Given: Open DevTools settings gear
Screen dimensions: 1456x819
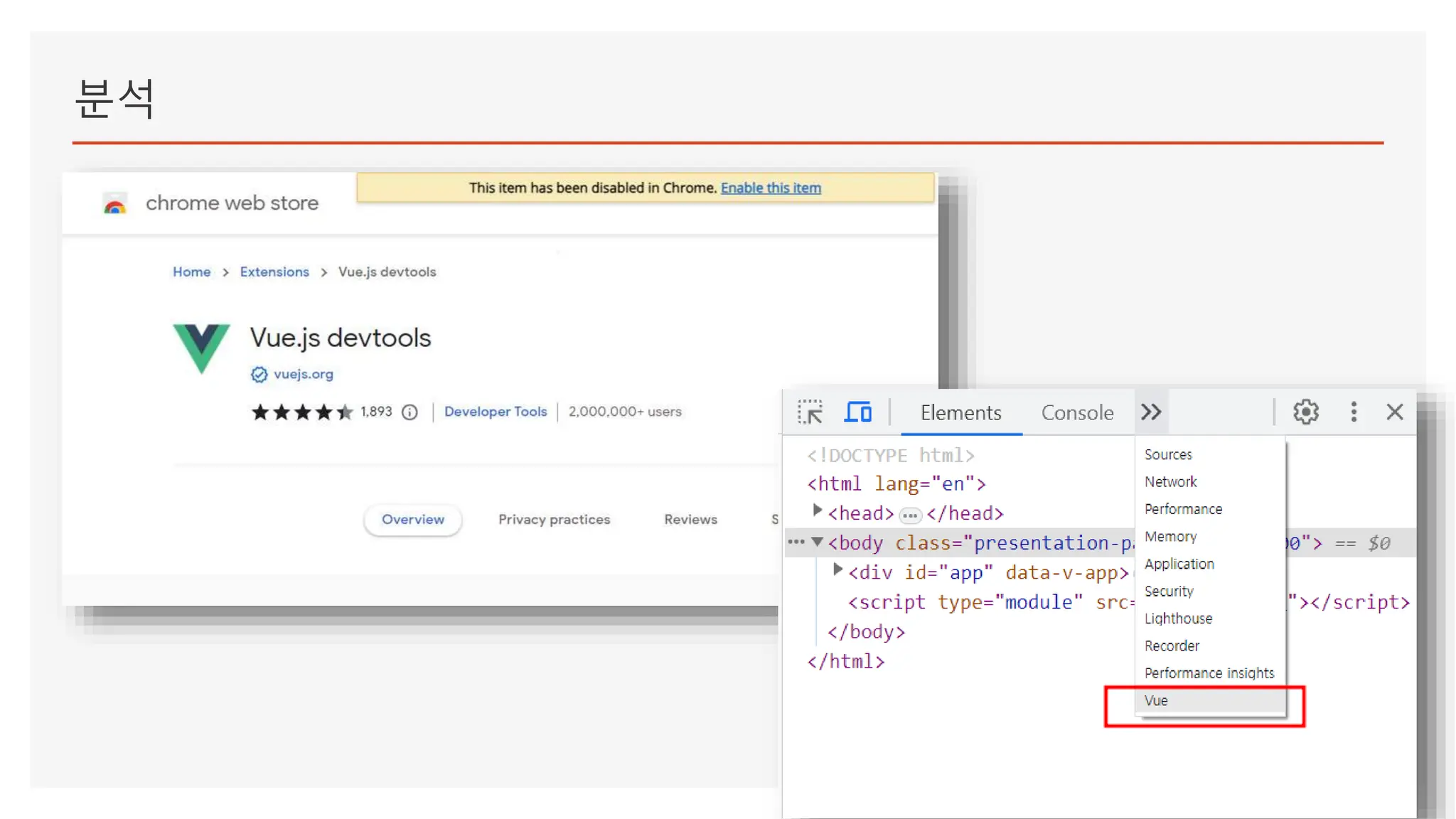Looking at the screenshot, I should pyautogui.click(x=1305, y=412).
